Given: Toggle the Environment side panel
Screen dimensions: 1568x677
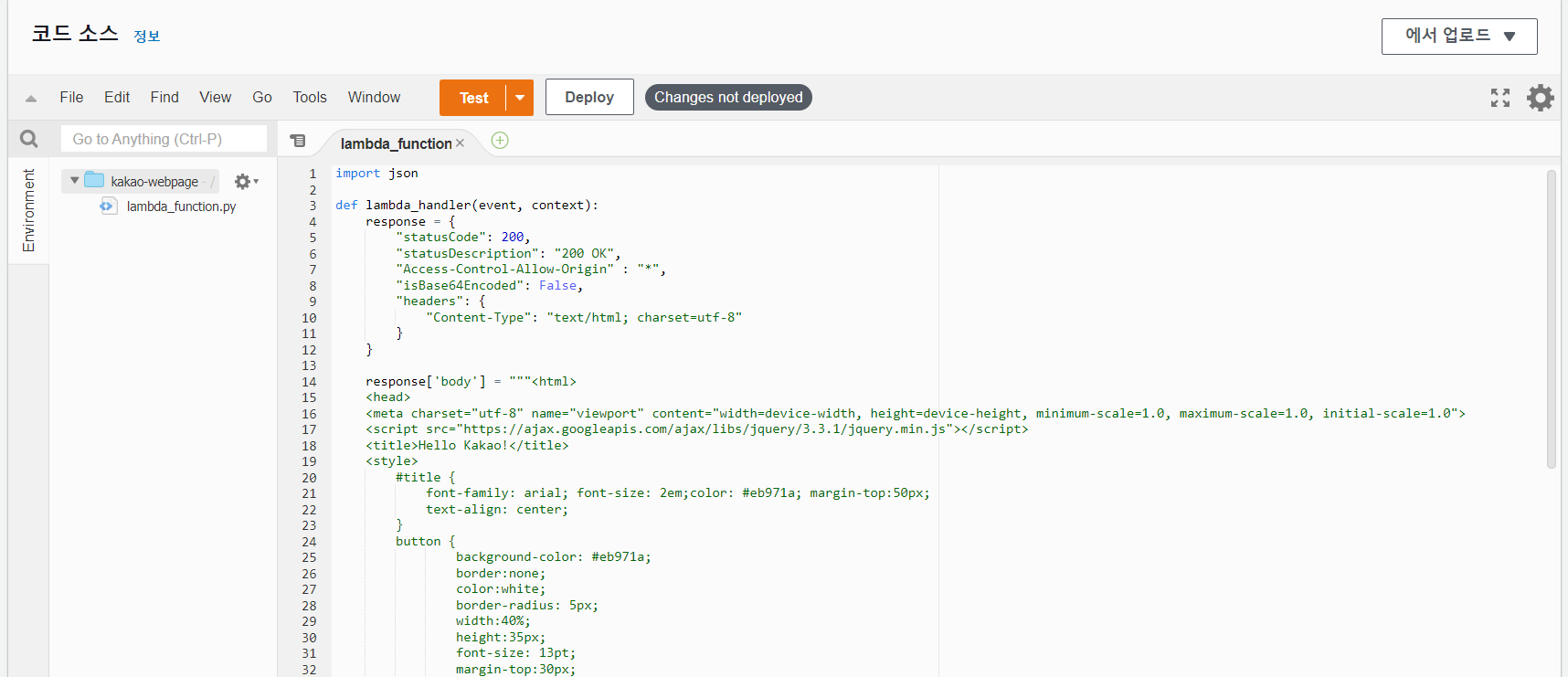Looking at the screenshot, I should point(28,210).
